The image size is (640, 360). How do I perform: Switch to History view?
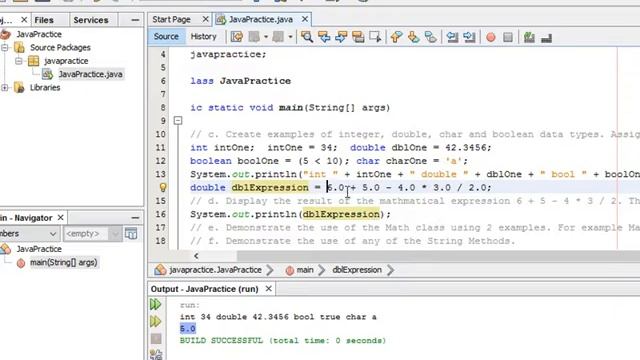203,36
